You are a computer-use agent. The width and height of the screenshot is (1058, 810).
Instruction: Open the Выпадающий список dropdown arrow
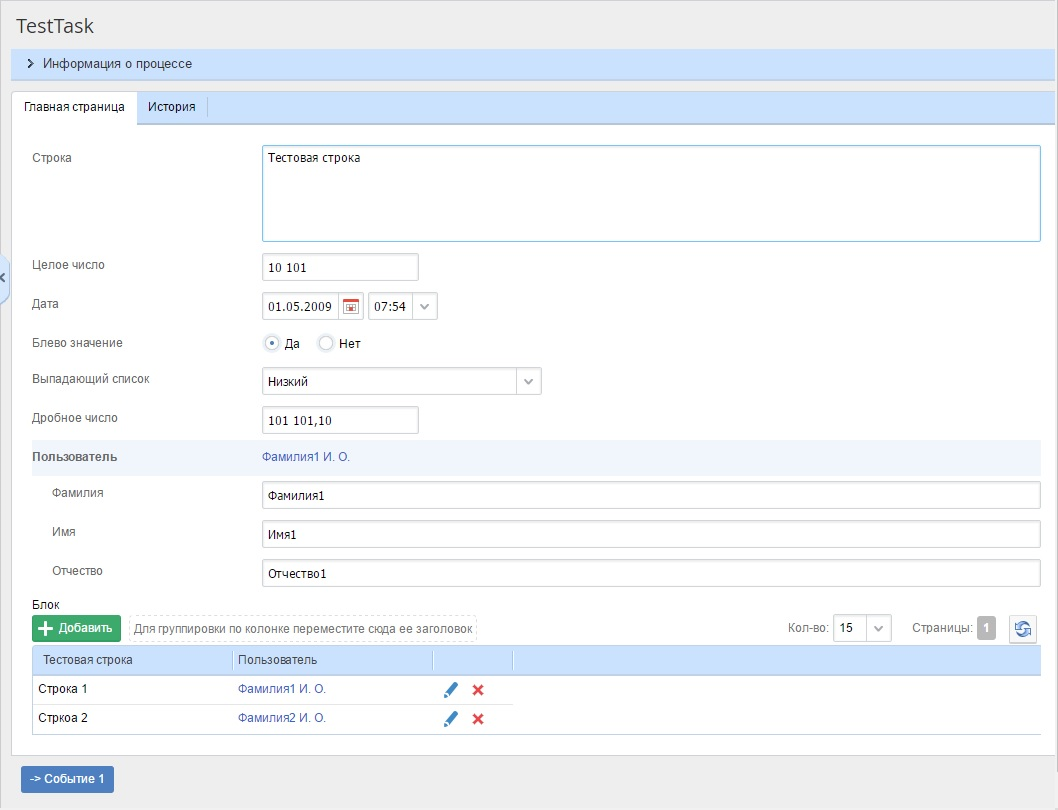[529, 381]
